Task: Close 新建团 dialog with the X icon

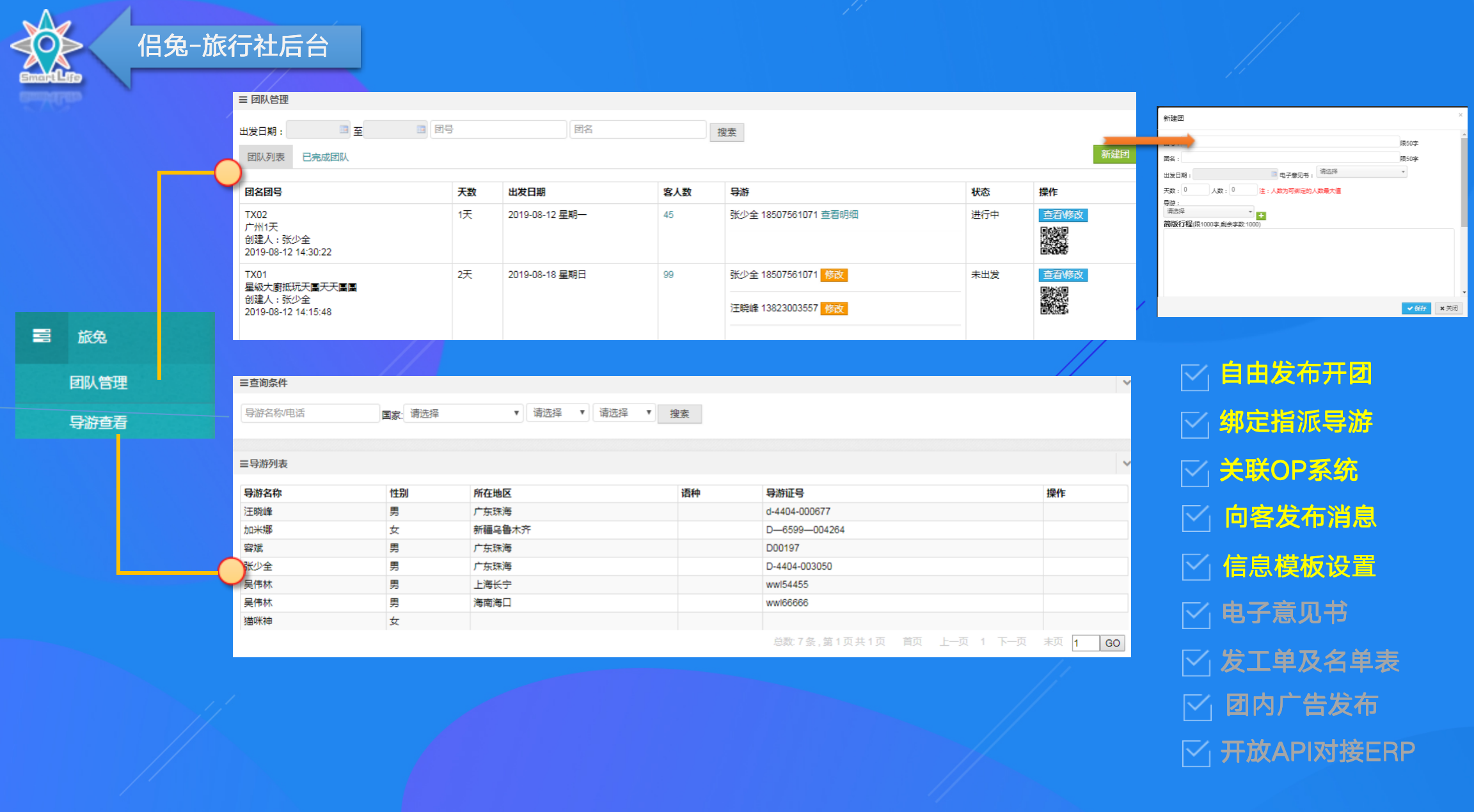Action: point(1460,115)
